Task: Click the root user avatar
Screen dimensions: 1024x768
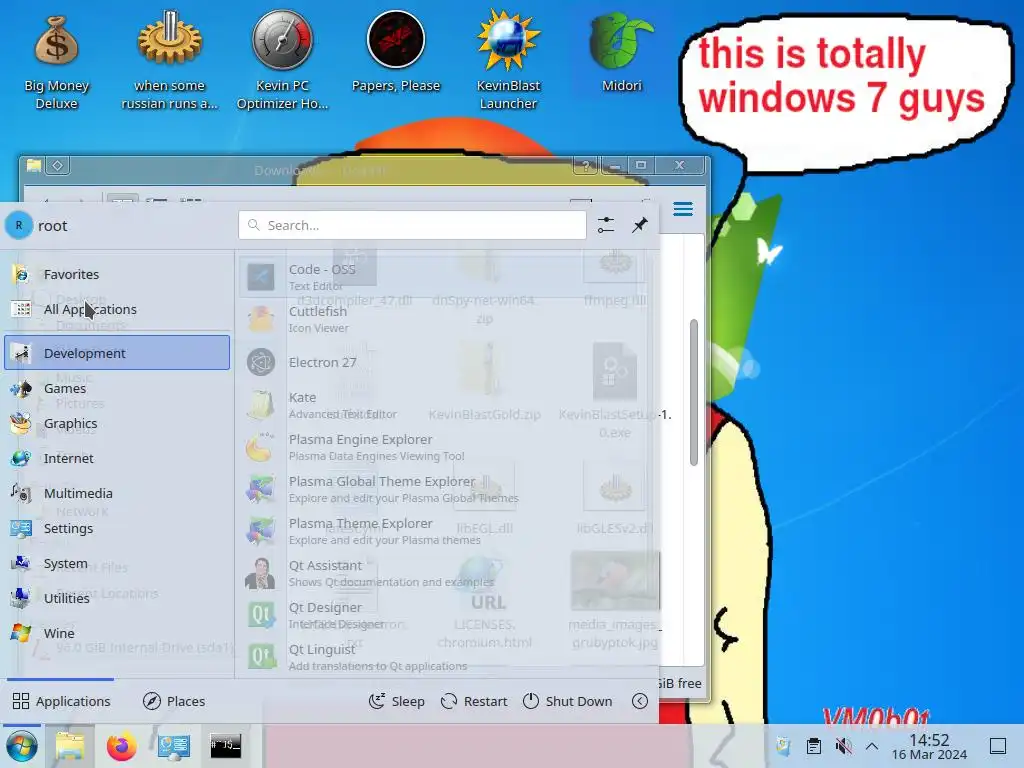Action: [x=19, y=225]
